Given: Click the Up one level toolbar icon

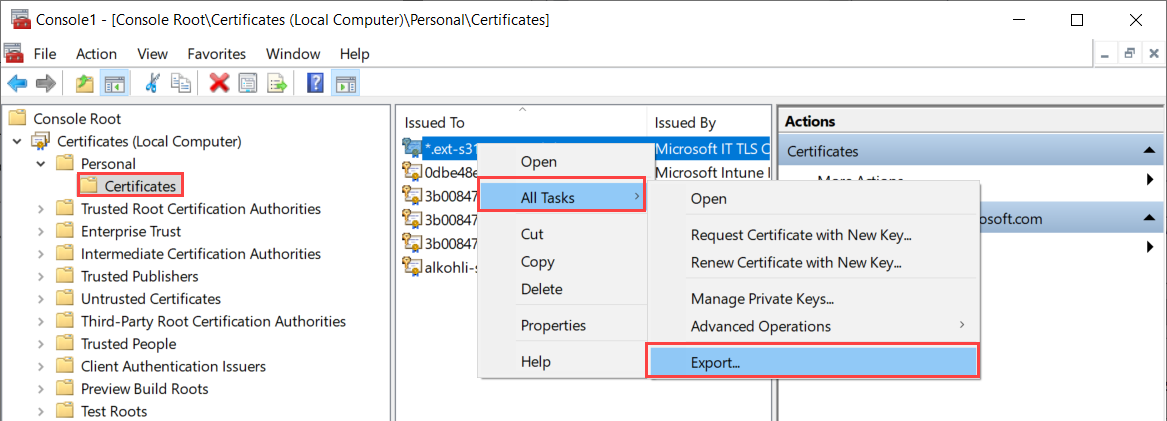Looking at the screenshot, I should pyautogui.click(x=86, y=83).
